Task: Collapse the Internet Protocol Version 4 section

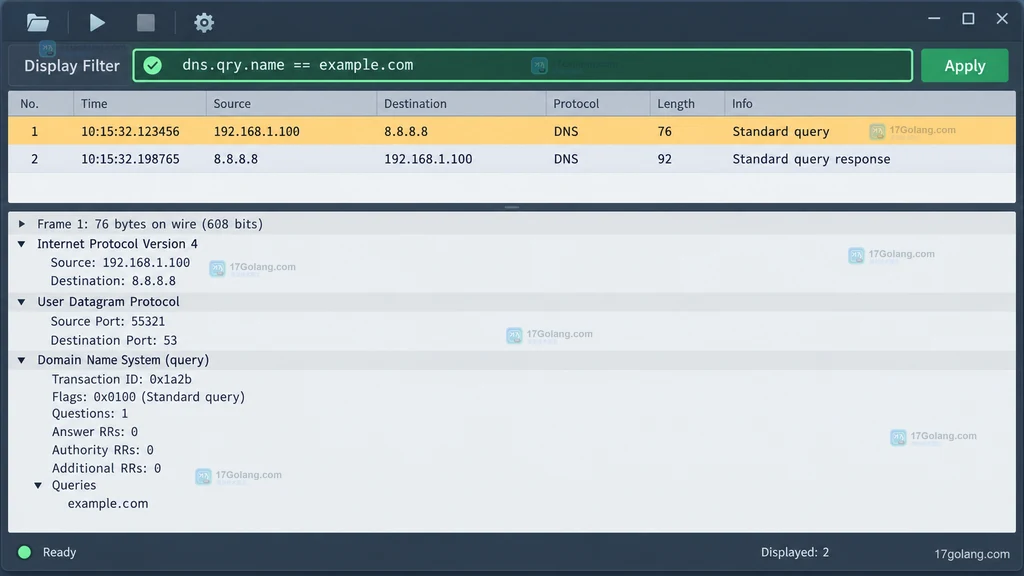Action: click(22, 244)
